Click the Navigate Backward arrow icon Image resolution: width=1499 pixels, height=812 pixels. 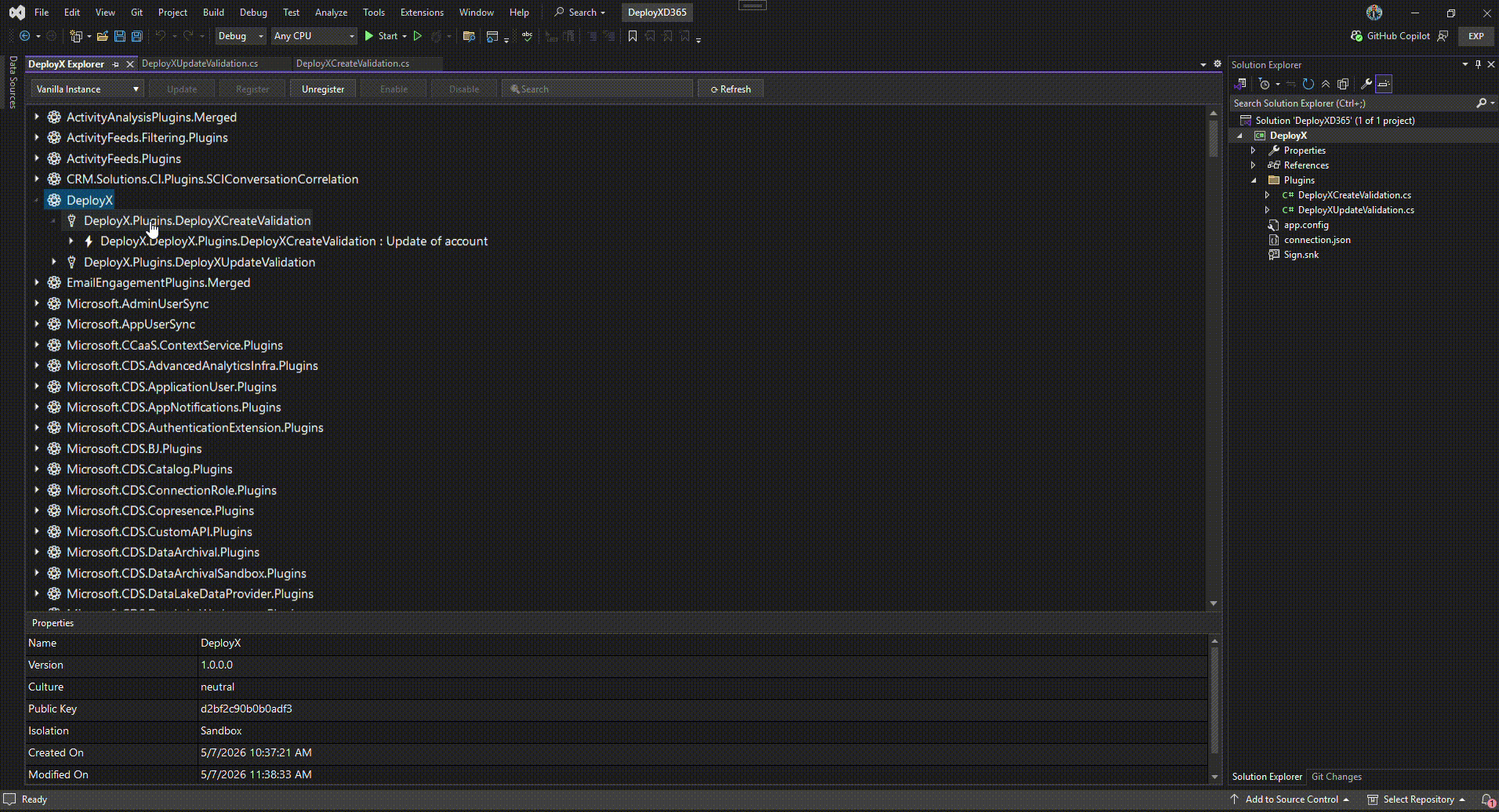click(24, 36)
